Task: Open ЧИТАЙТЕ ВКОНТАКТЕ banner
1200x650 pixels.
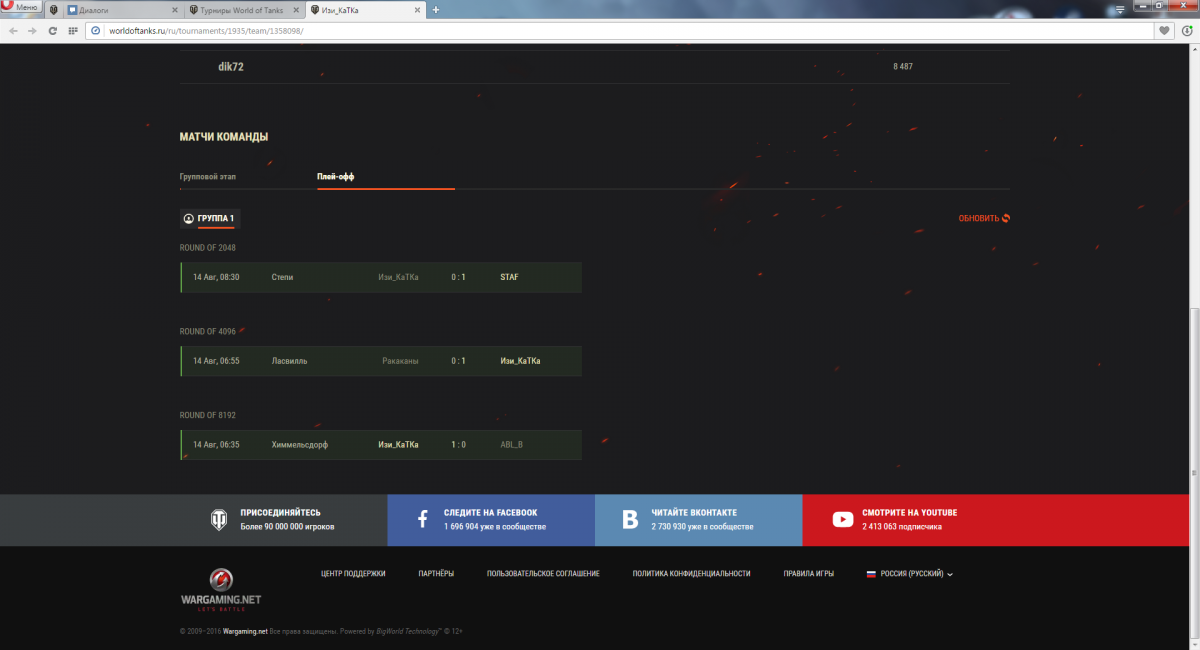Action: tap(699, 519)
